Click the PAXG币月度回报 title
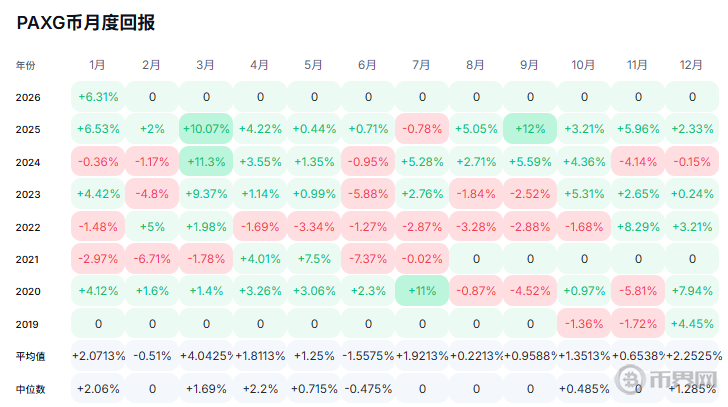 coord(86,23)
